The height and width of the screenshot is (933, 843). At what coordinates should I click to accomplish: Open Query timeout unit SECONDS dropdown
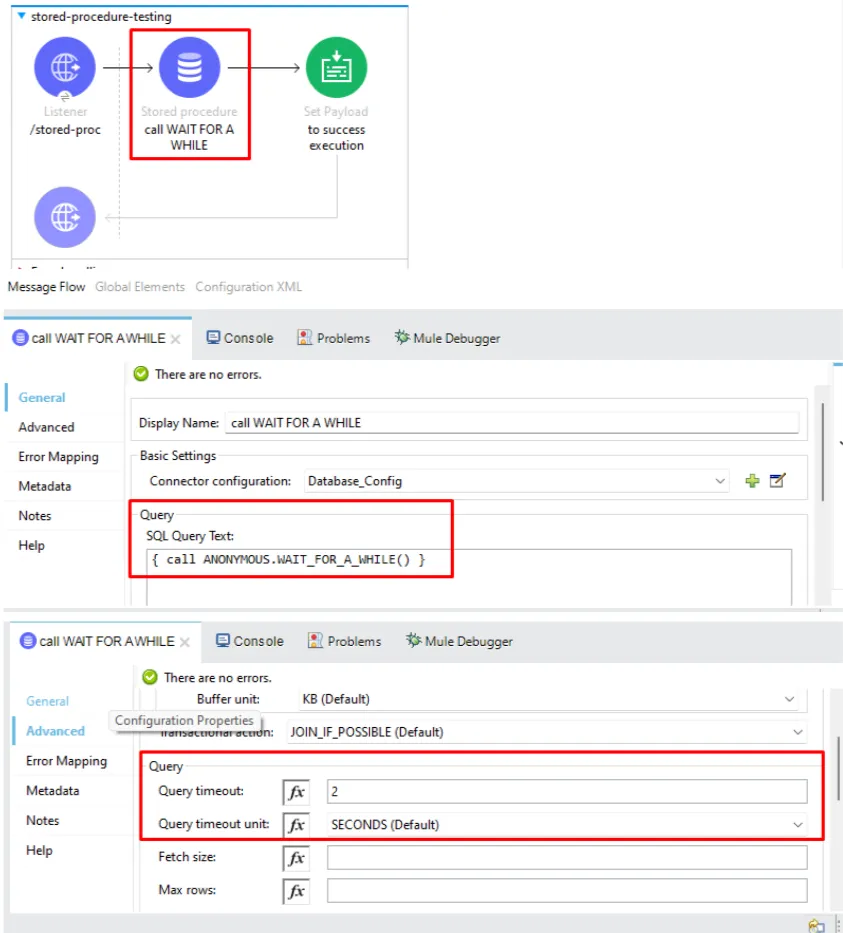[567, 825]
